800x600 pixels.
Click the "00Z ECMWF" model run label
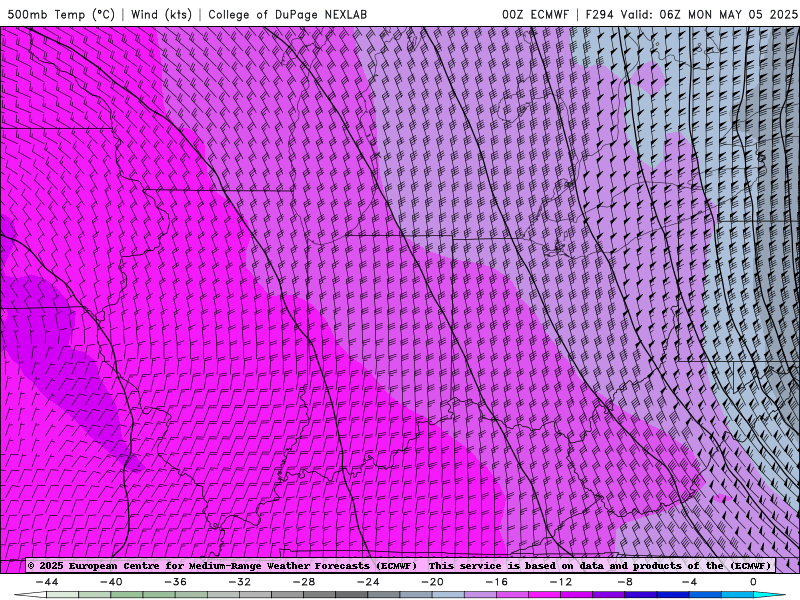535,14
